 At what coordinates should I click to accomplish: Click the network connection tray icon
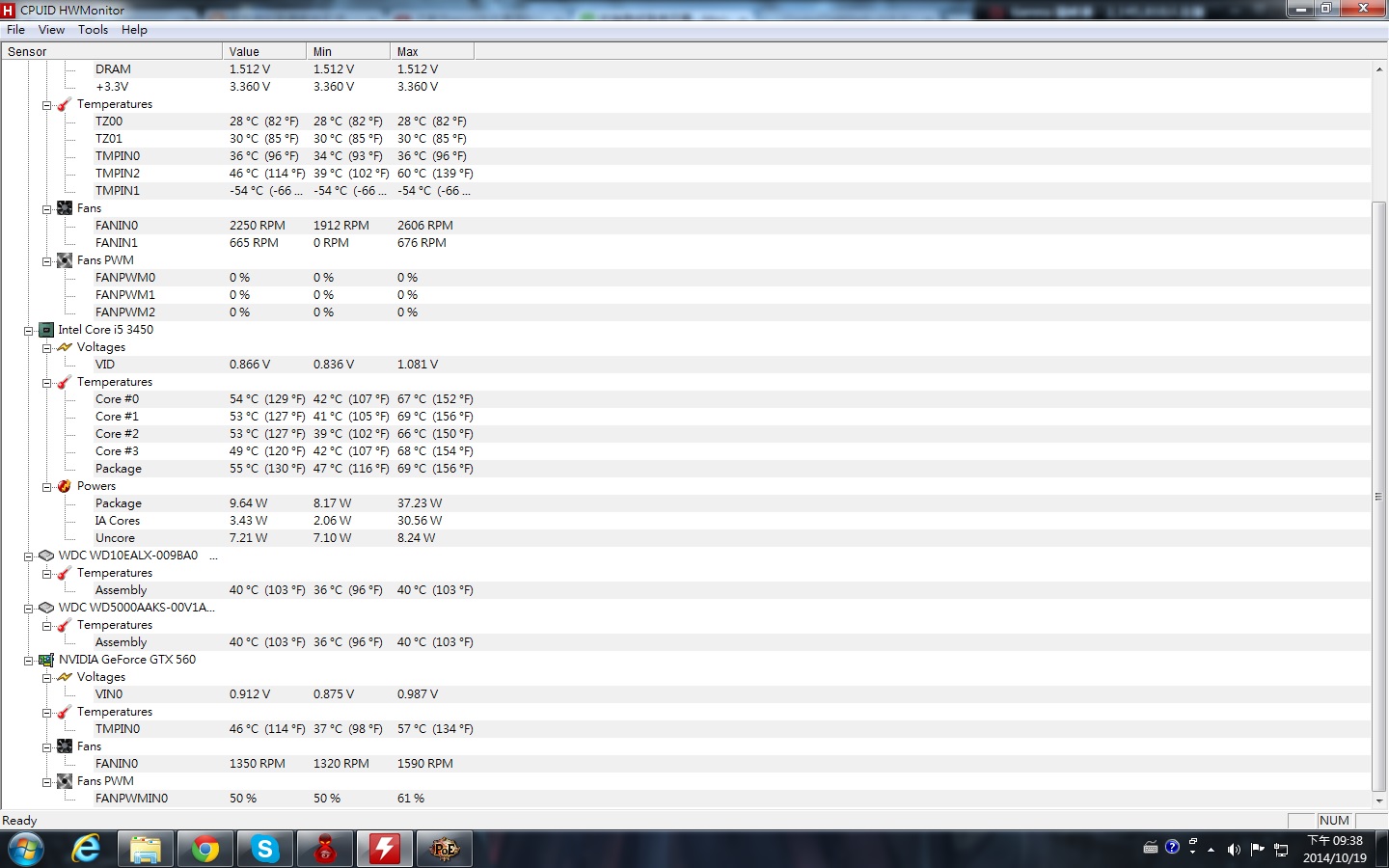pyautogui.click(x=1281, y=850)
